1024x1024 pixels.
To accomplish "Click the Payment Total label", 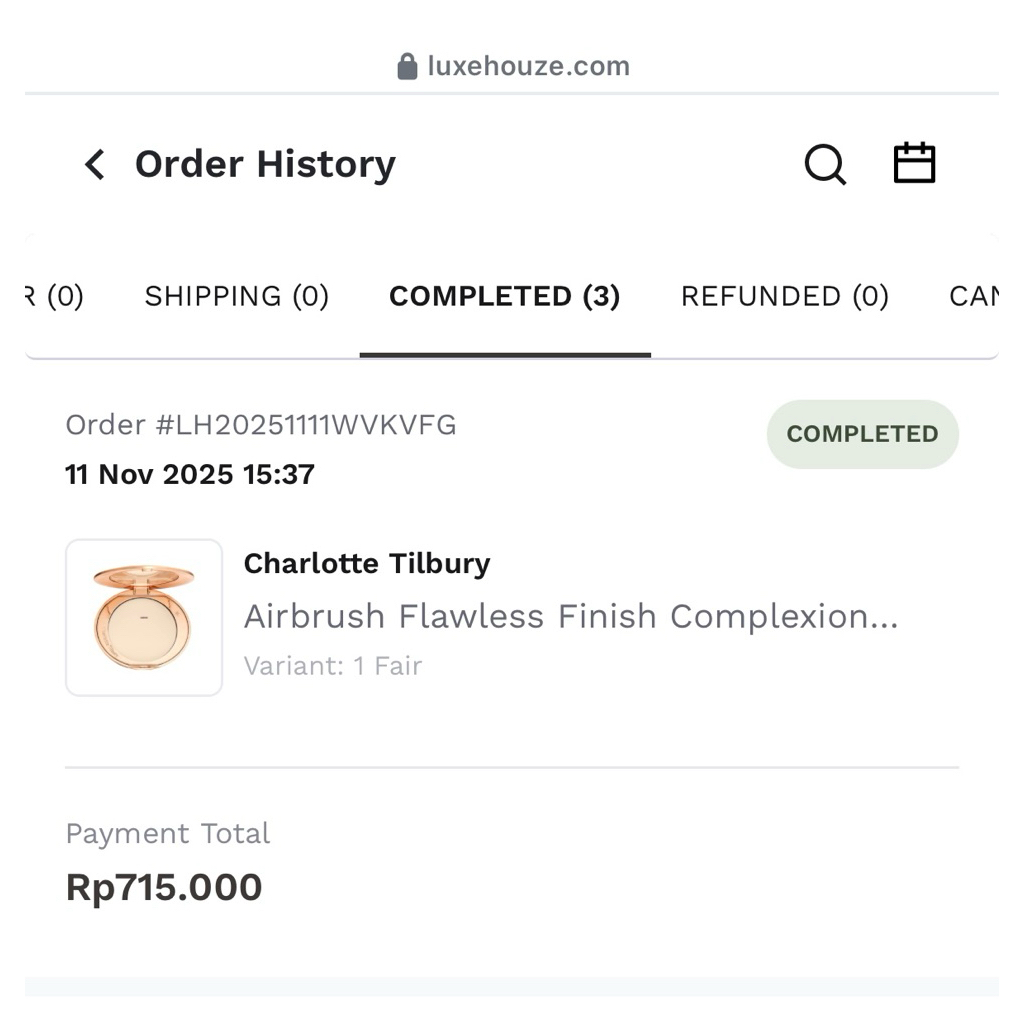I will coord(168,834).
